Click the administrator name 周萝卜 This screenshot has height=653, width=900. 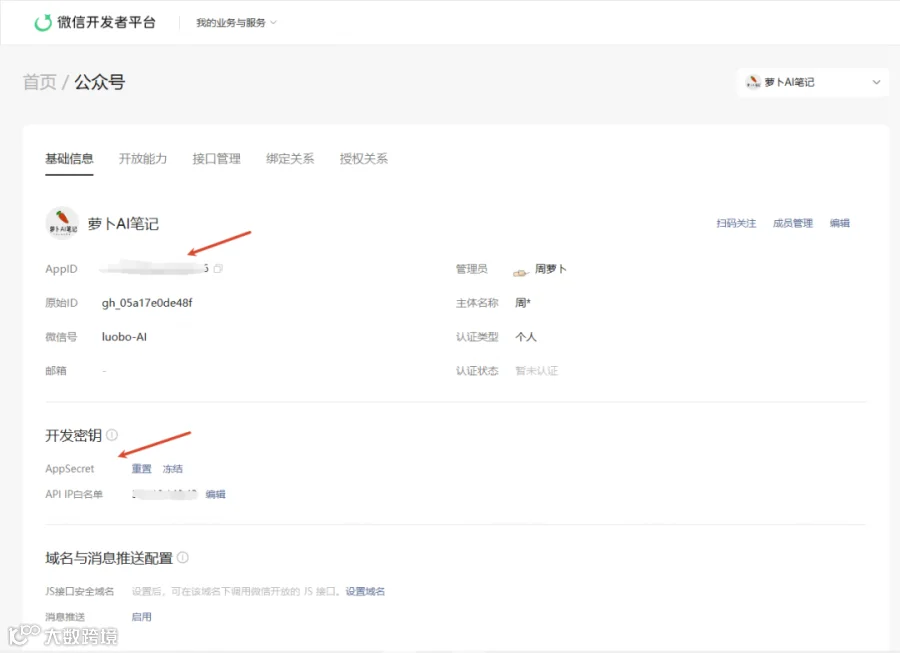(550, 269)
